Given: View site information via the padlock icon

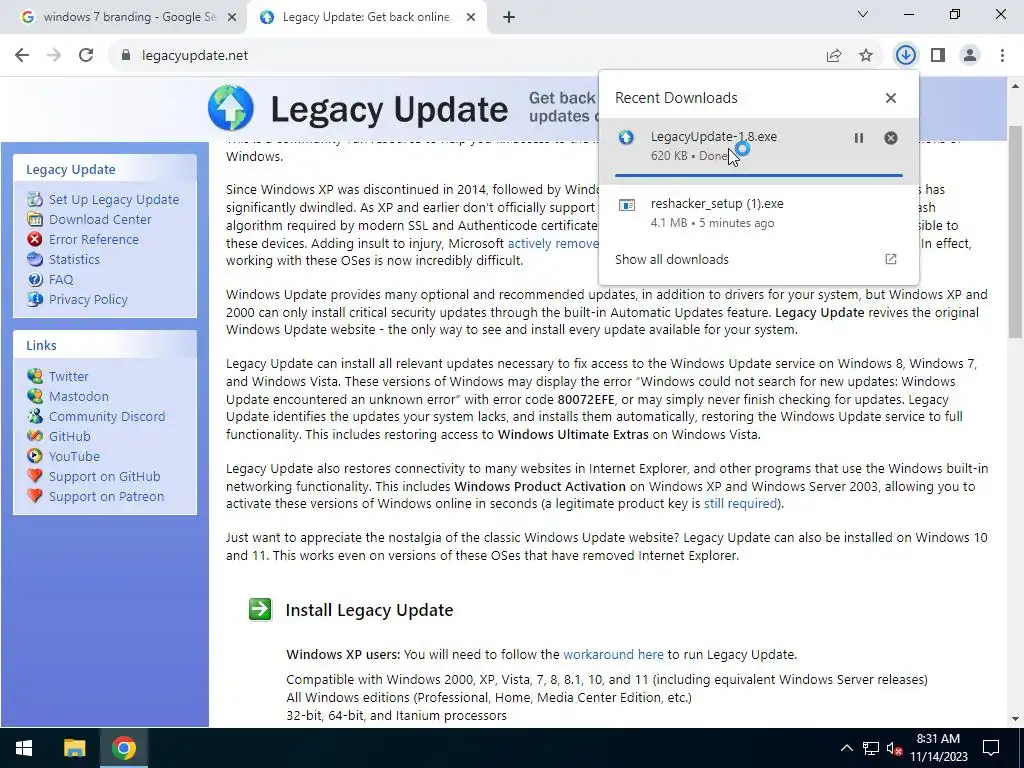Looking at the screenshot, I should point(126,56).
